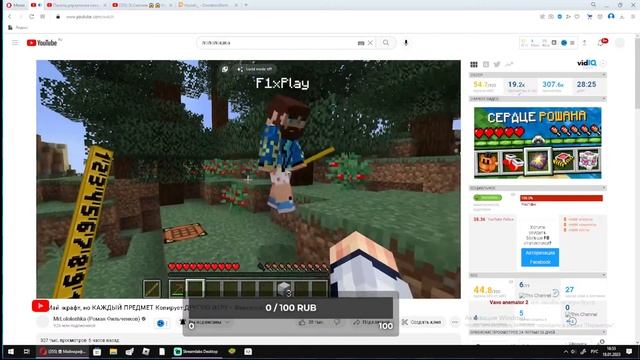Viewport: 640px width, 360px height.
Task: Click the 28:25 duration stat
Action: [x=587, y=84]
